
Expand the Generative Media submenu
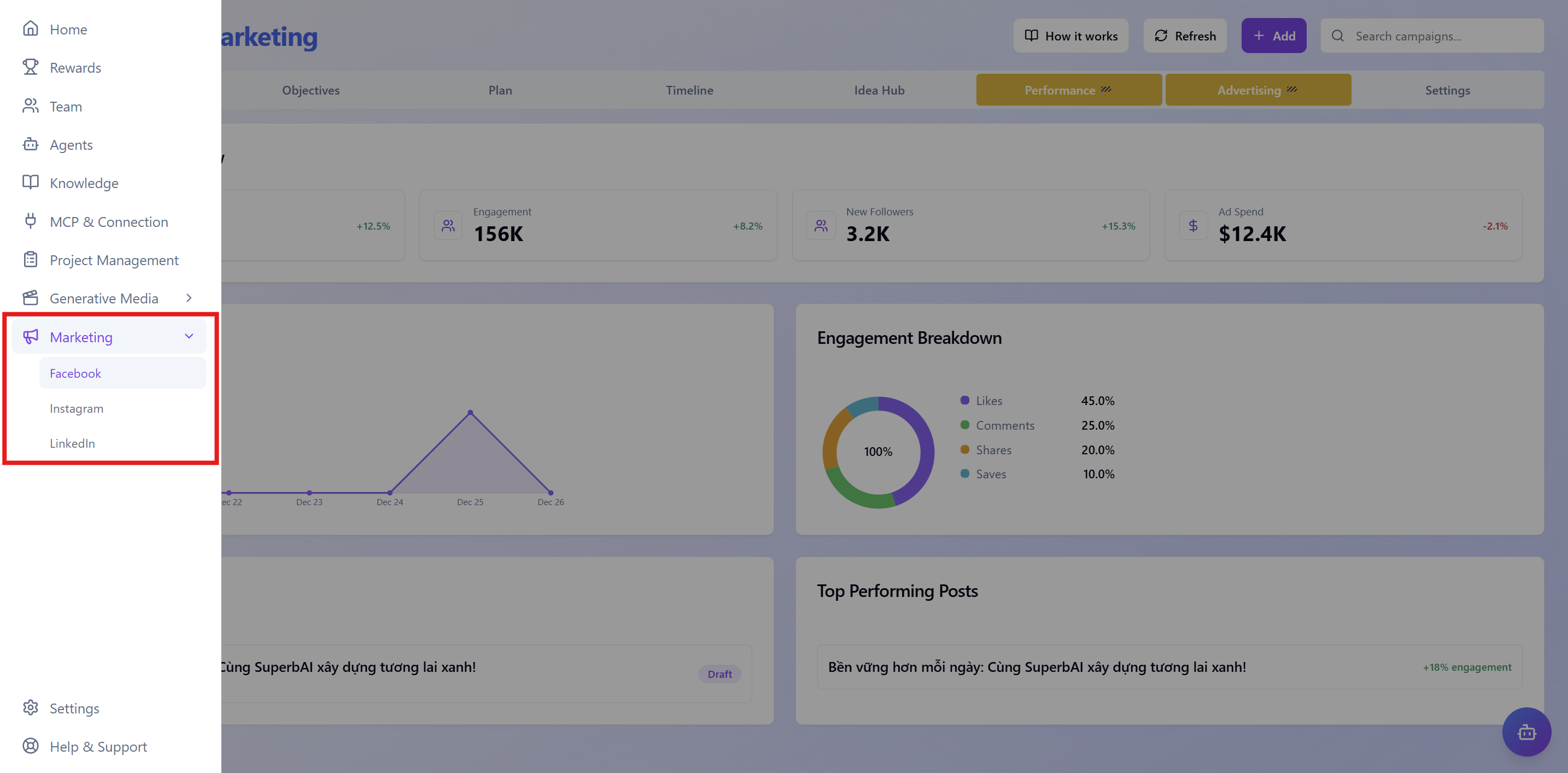click(x=189, y=298)
